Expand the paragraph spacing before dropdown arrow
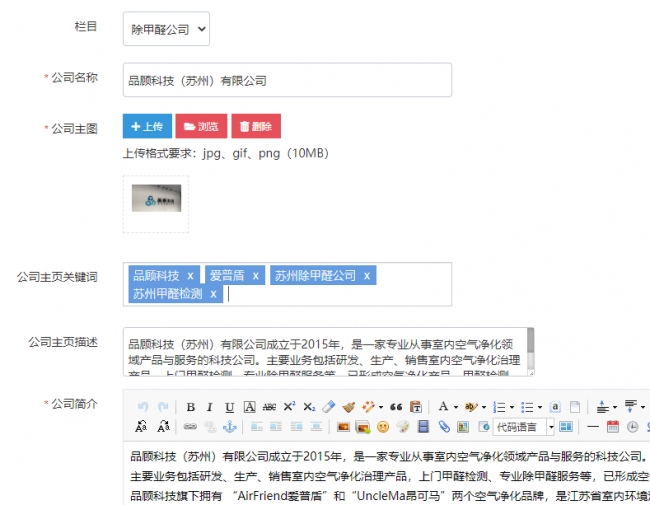The image size is (650, 505). point(615,407)
